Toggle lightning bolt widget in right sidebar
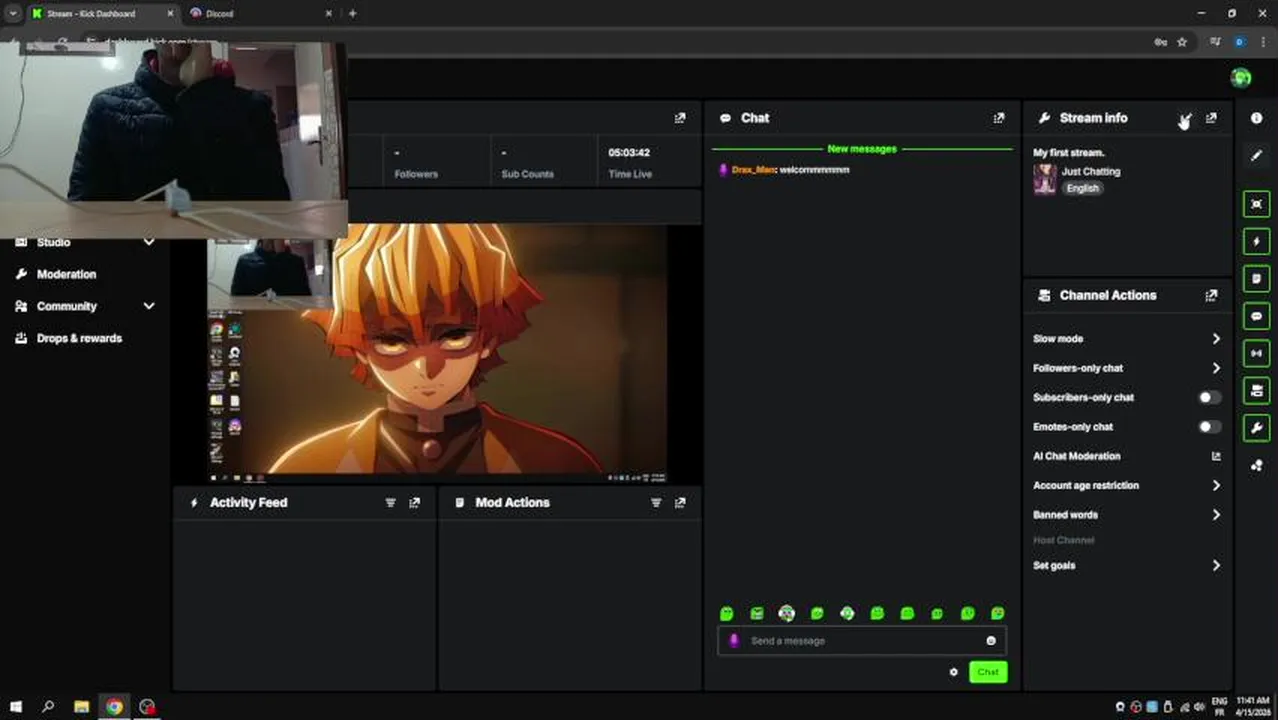This screenshot has width=1278, height=720. pos(1256,241)
